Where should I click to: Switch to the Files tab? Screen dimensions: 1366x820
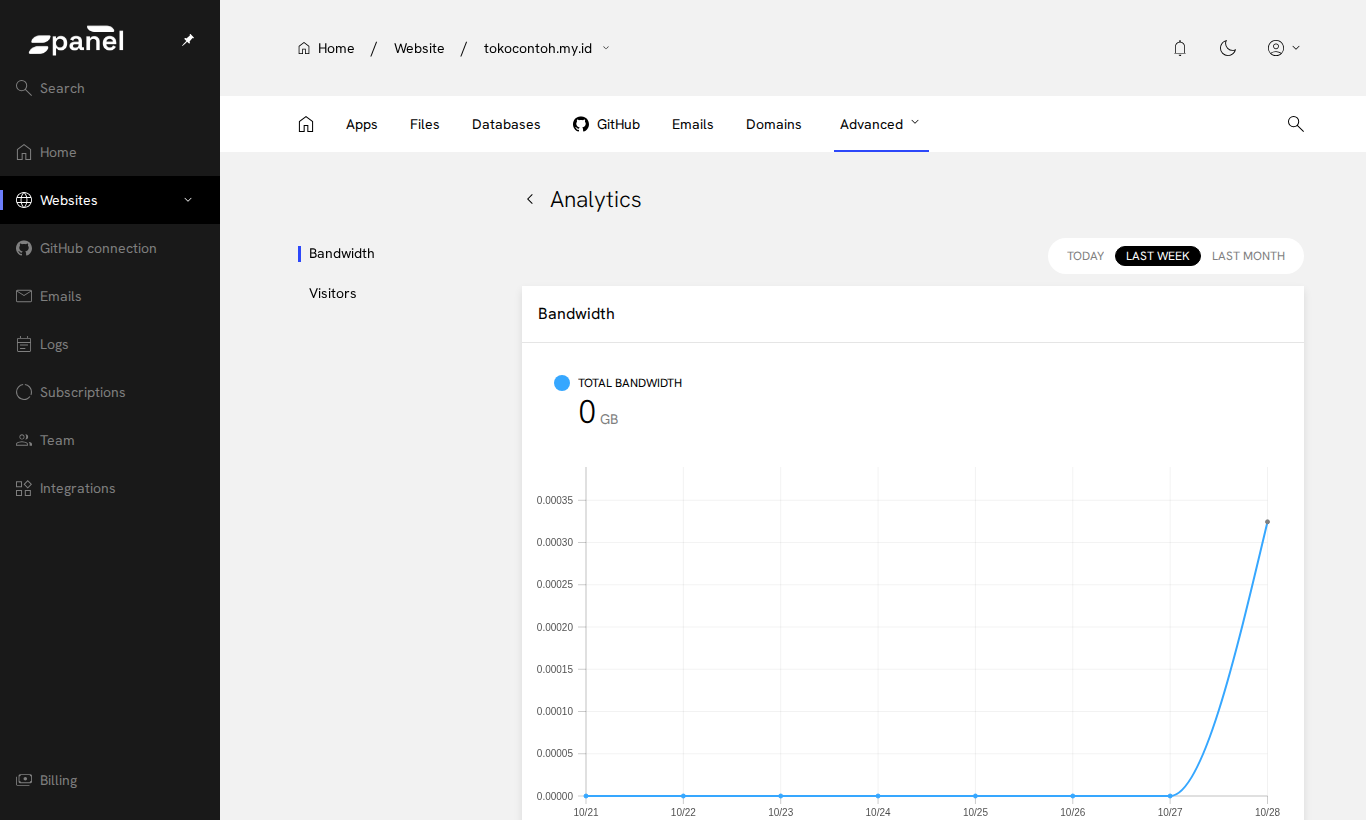pos(425,124)
